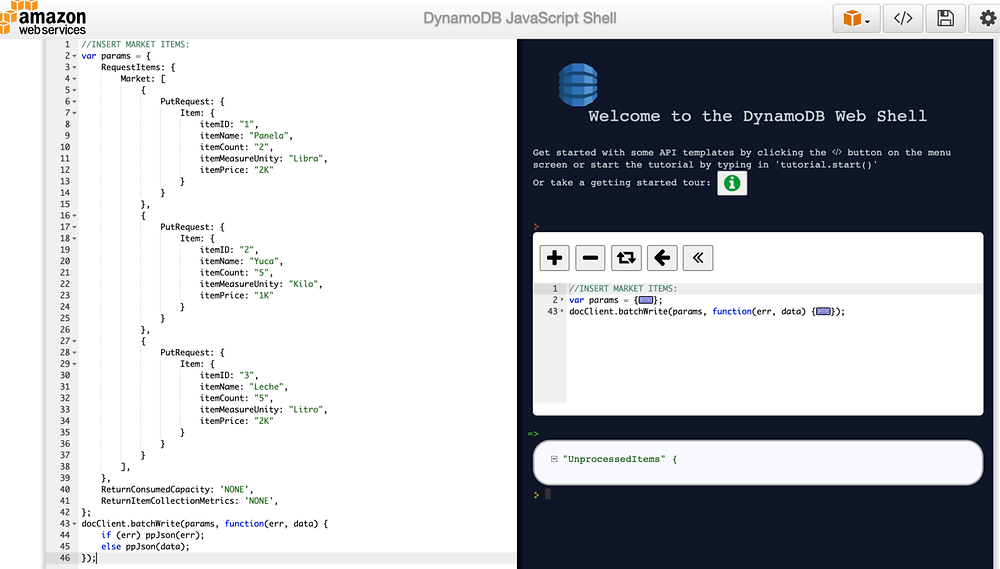Screen dimensions: 1000x569
Task: Collapse fold arrow at editor line 43
Action: pyautogui.click(x=75, y=524)
